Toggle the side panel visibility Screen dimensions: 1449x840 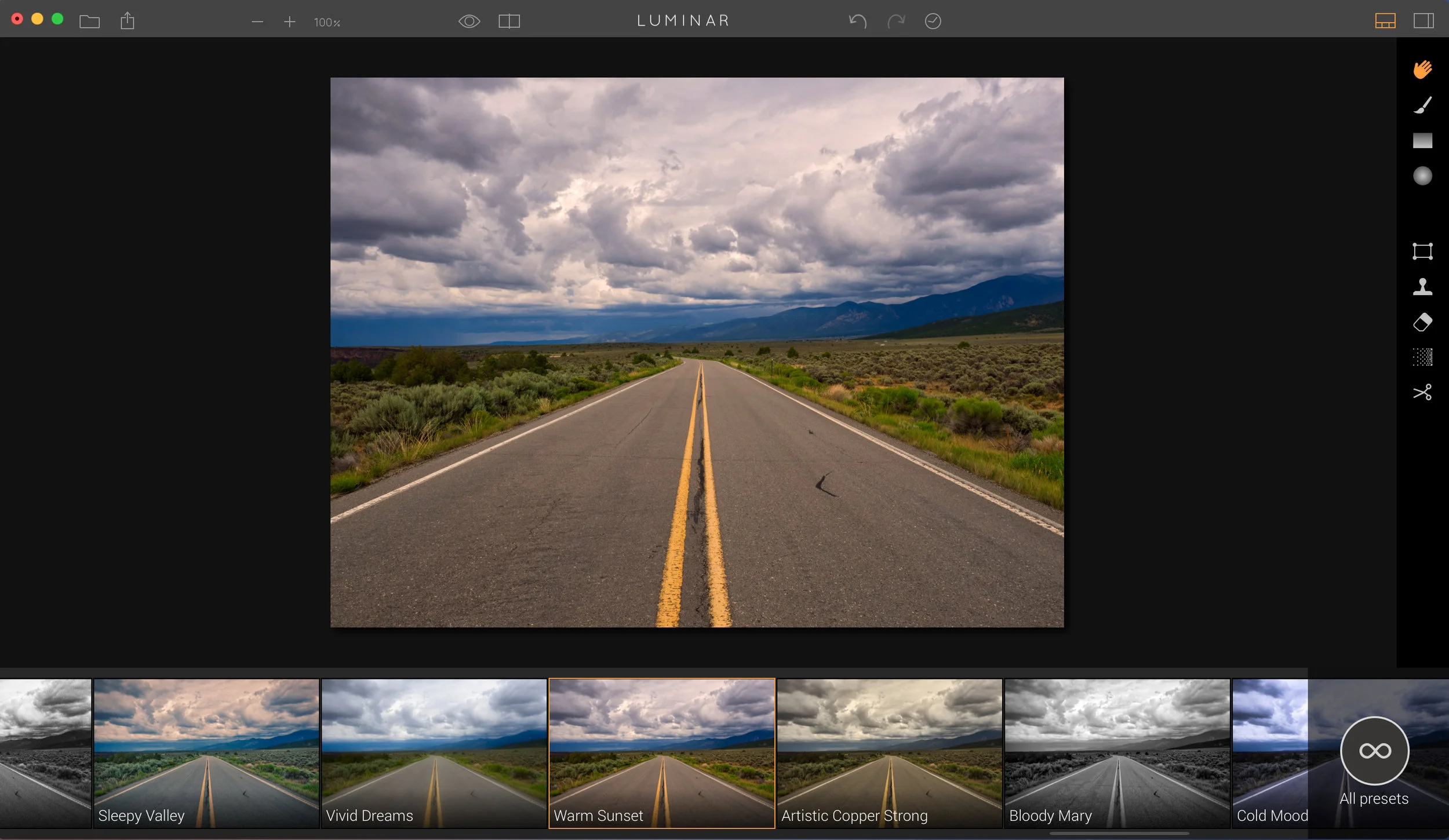click(1423, 21)
